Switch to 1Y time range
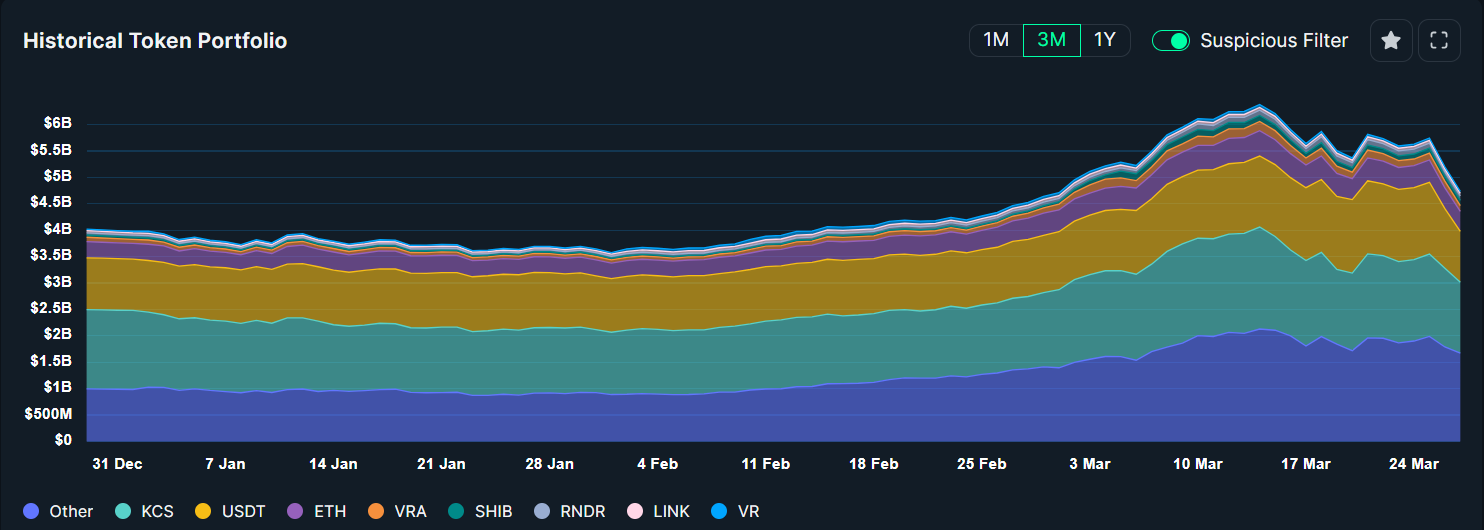 (1104, 40)
